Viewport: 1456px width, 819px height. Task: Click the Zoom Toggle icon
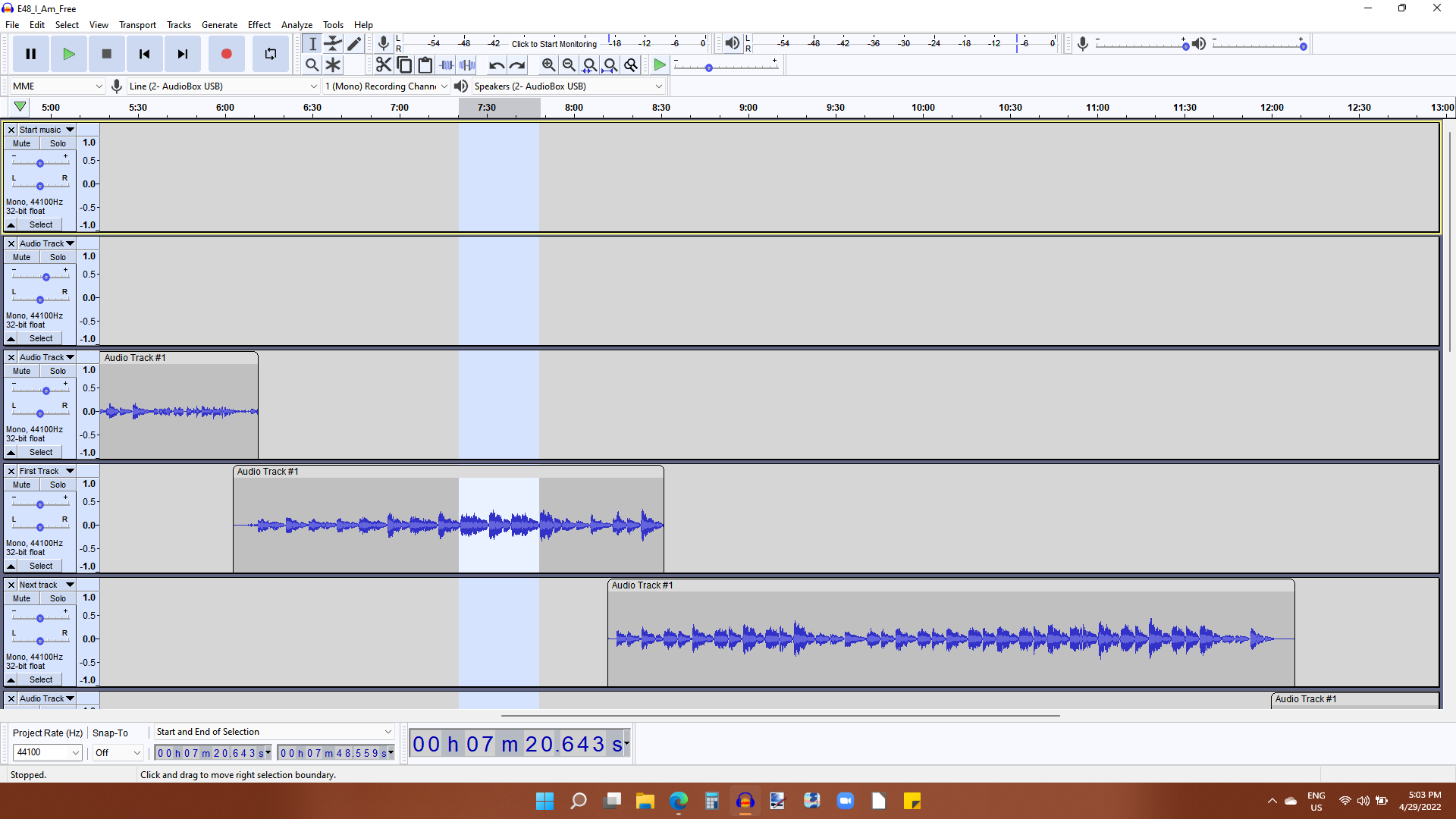[x=630, y=65]
